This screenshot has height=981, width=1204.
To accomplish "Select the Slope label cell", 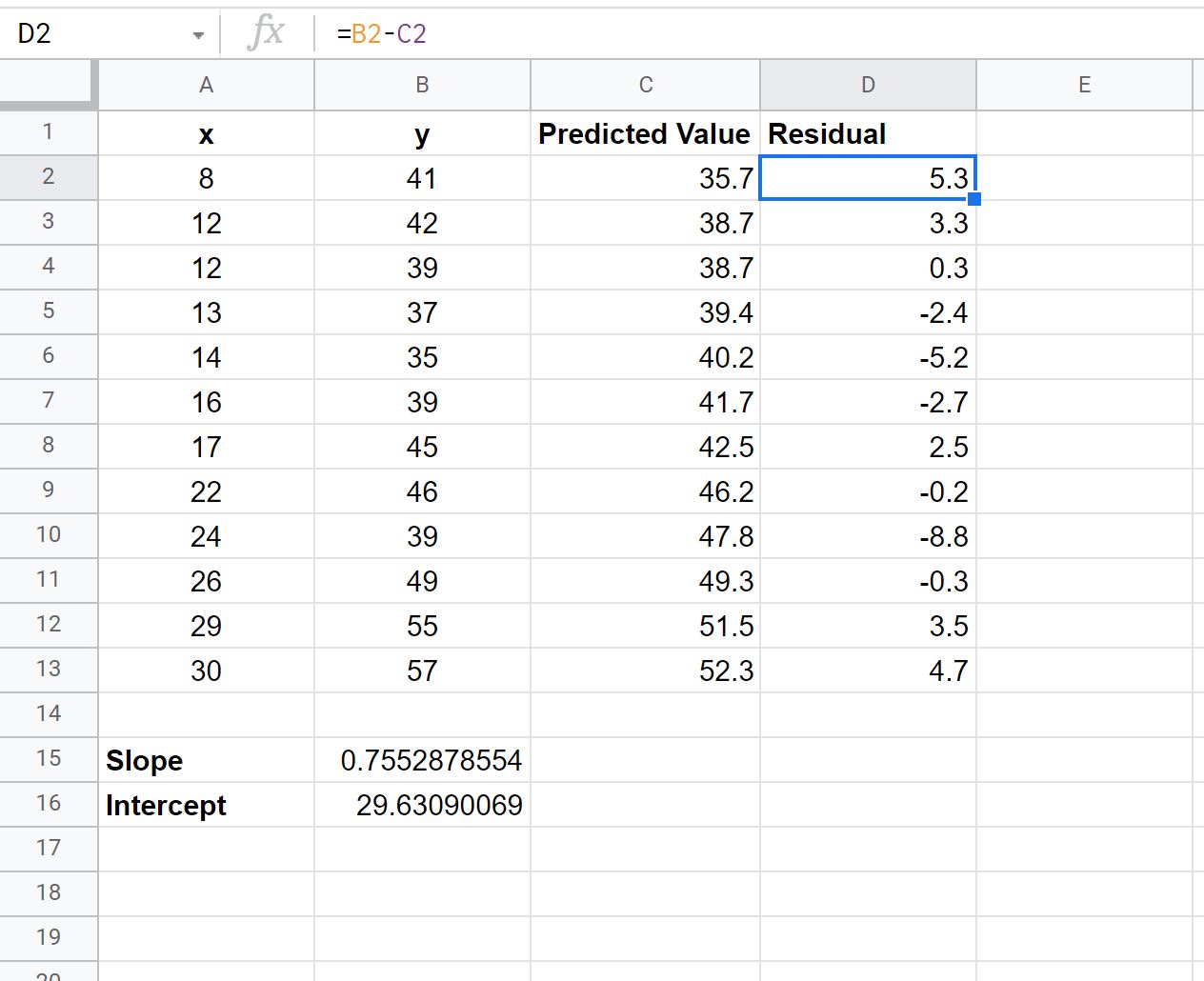I will click(x=206, y=760).
